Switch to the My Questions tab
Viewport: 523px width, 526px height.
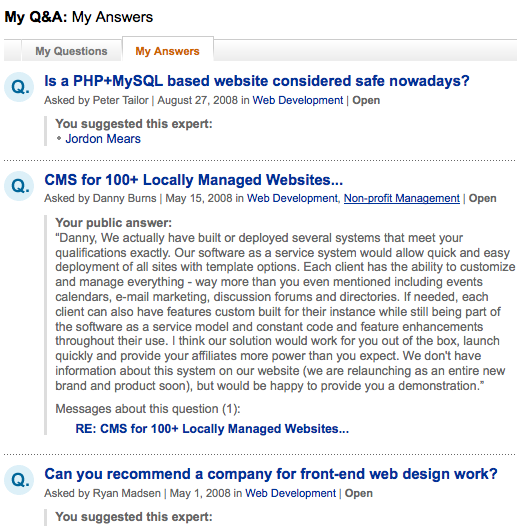click(x=71, y=51)
